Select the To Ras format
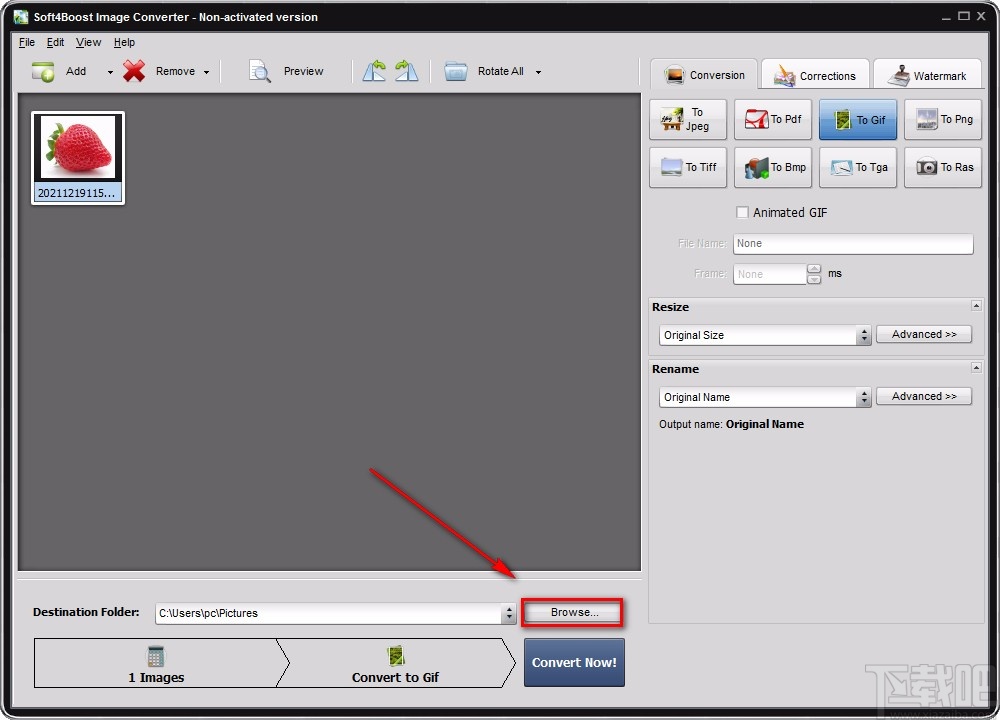1000x720 pixels. 943,167
